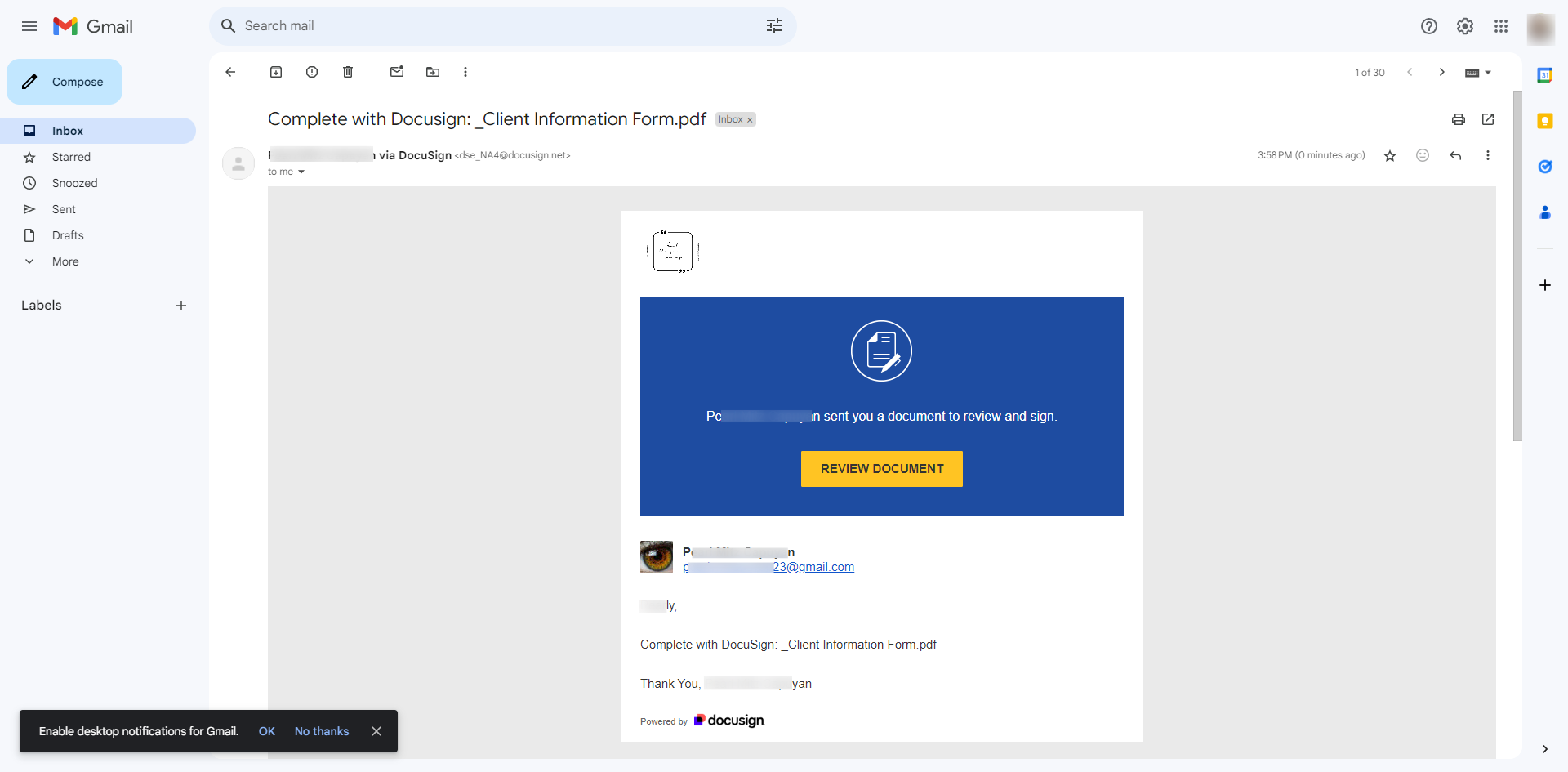1568x772 pixels.
Task: Decline notifications with No thanks
Action: [322, 731]
